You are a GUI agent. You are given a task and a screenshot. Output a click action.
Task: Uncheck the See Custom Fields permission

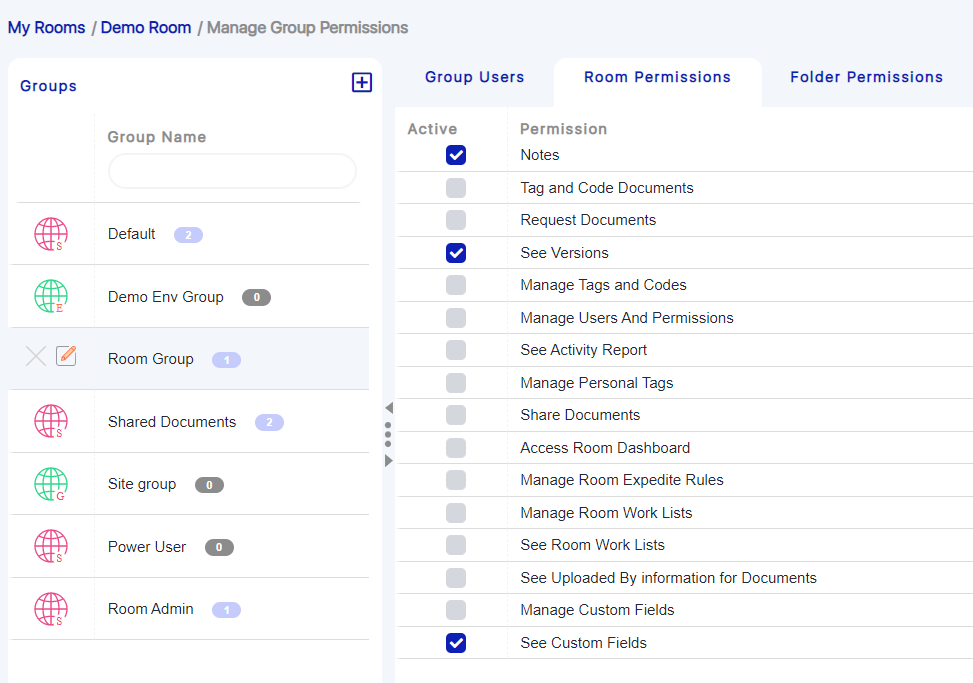click(456, 643)
